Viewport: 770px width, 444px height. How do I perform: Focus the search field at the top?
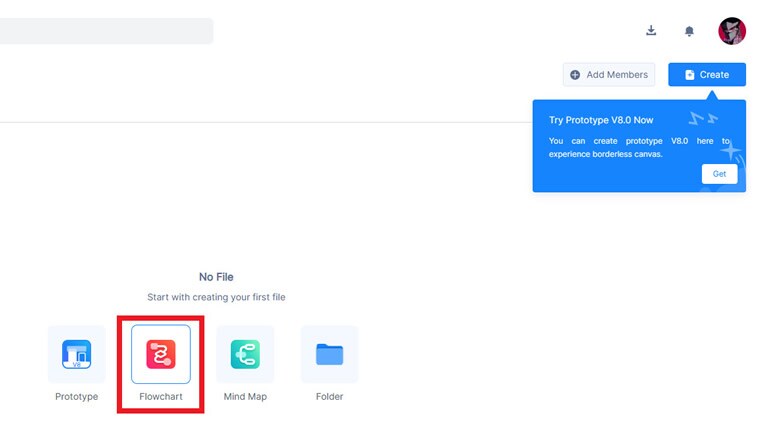click(x=107, y=31)
